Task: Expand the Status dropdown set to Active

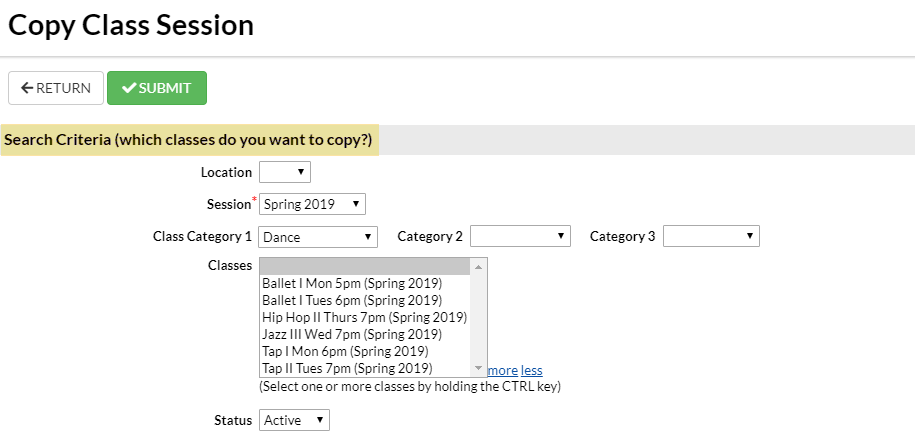Action: pyautogui.click(x=294, y=420)
